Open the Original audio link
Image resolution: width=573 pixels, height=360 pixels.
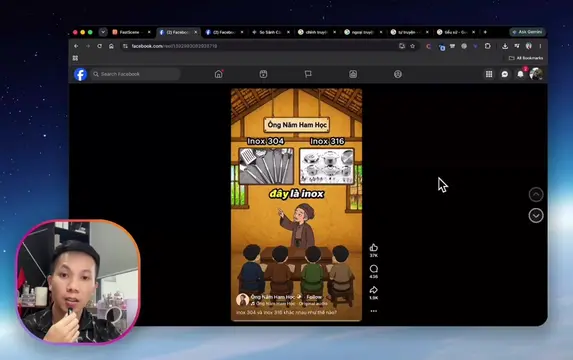(x=313, y=304)
